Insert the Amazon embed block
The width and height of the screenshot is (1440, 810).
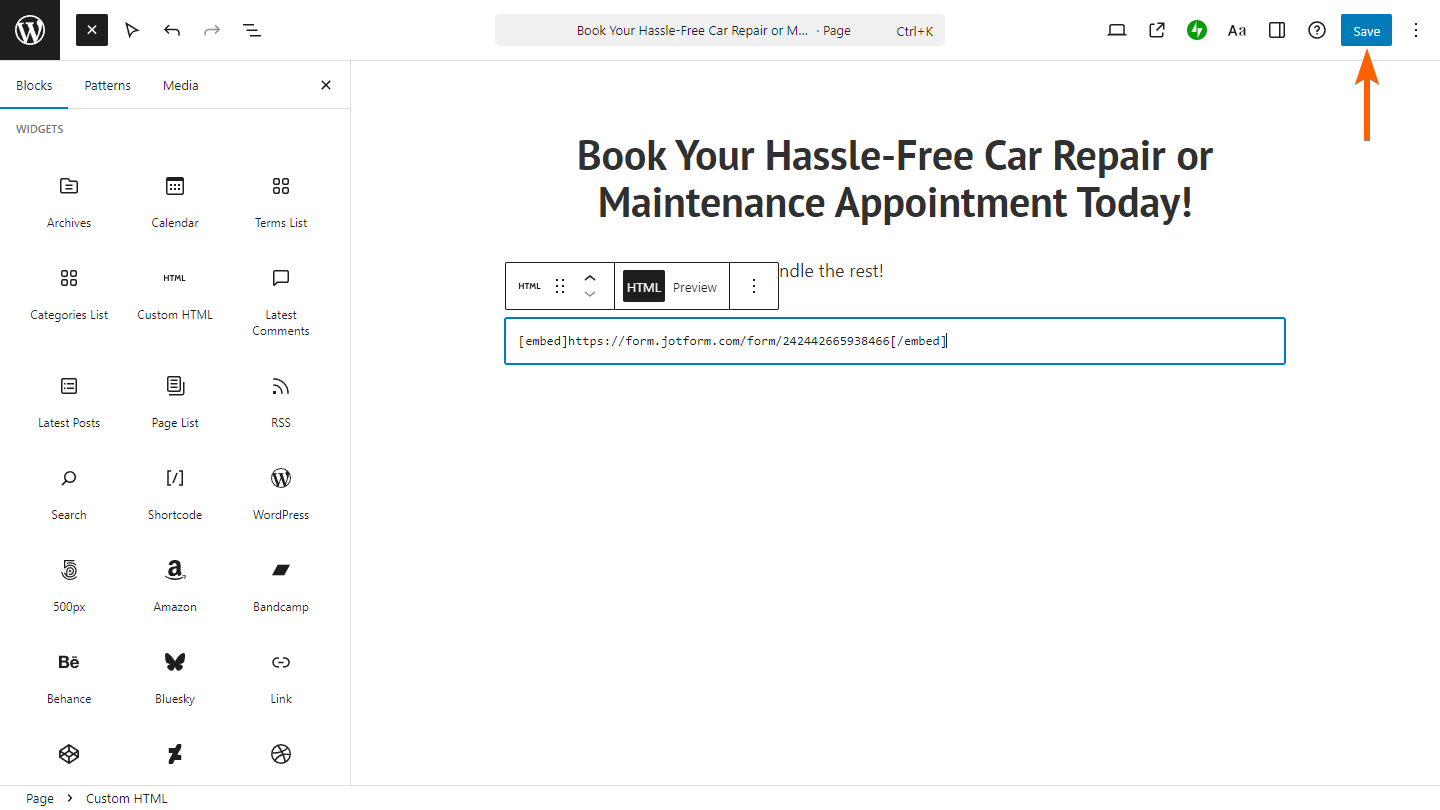pos(175,586)
